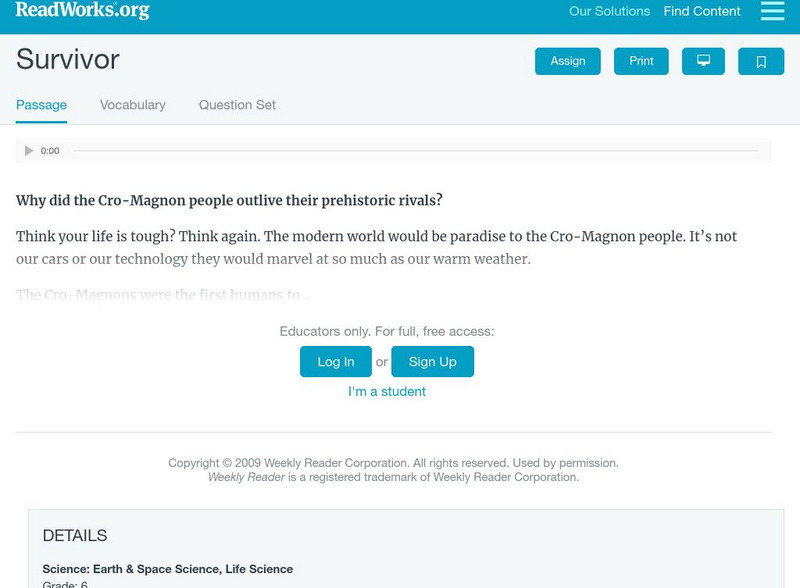Image resolution: width=800 pixels, height=588 pixels.
Task: Select the Passage tab
Action: (41, 105)
